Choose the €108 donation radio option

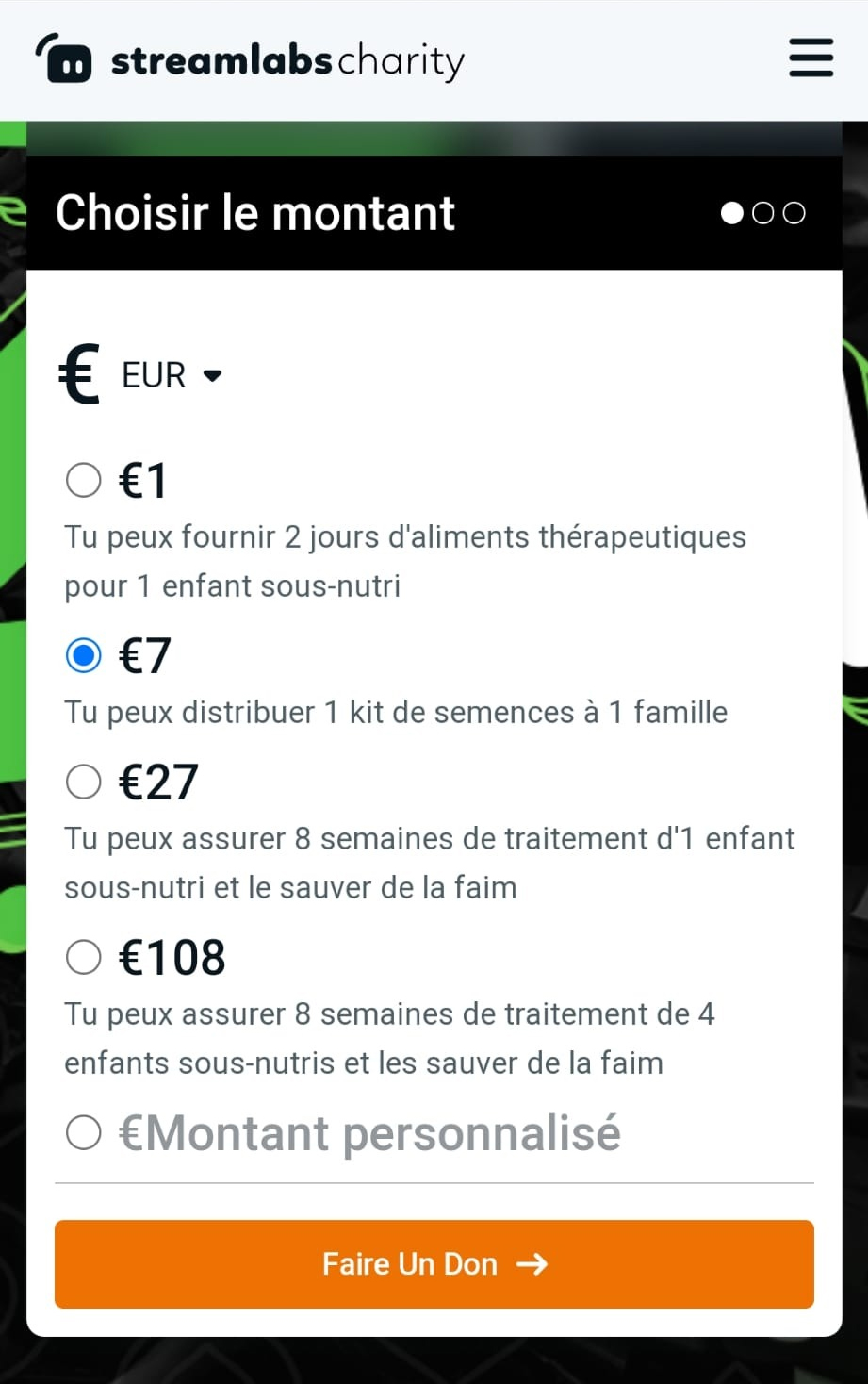pyautogui.click(x=84, y=957)
